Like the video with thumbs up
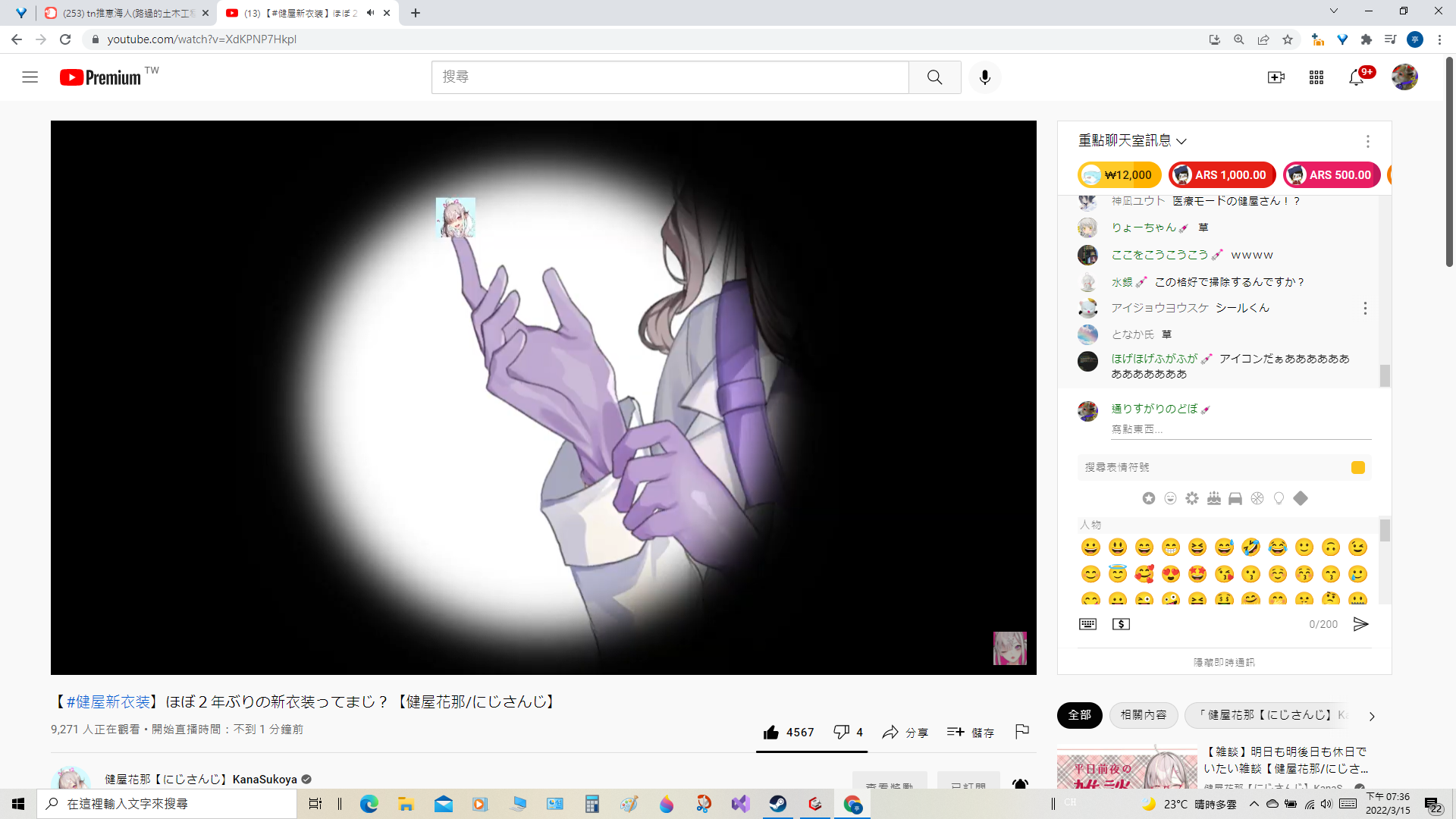 pos(789,732)
